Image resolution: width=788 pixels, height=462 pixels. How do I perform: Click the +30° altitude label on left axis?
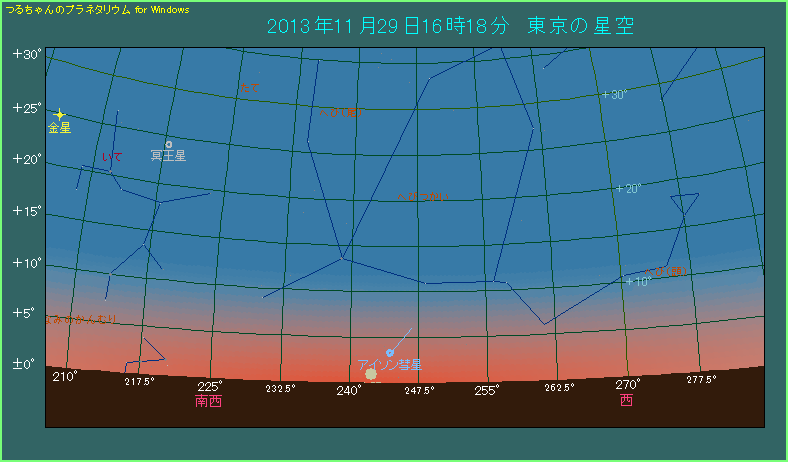[27, 55]
